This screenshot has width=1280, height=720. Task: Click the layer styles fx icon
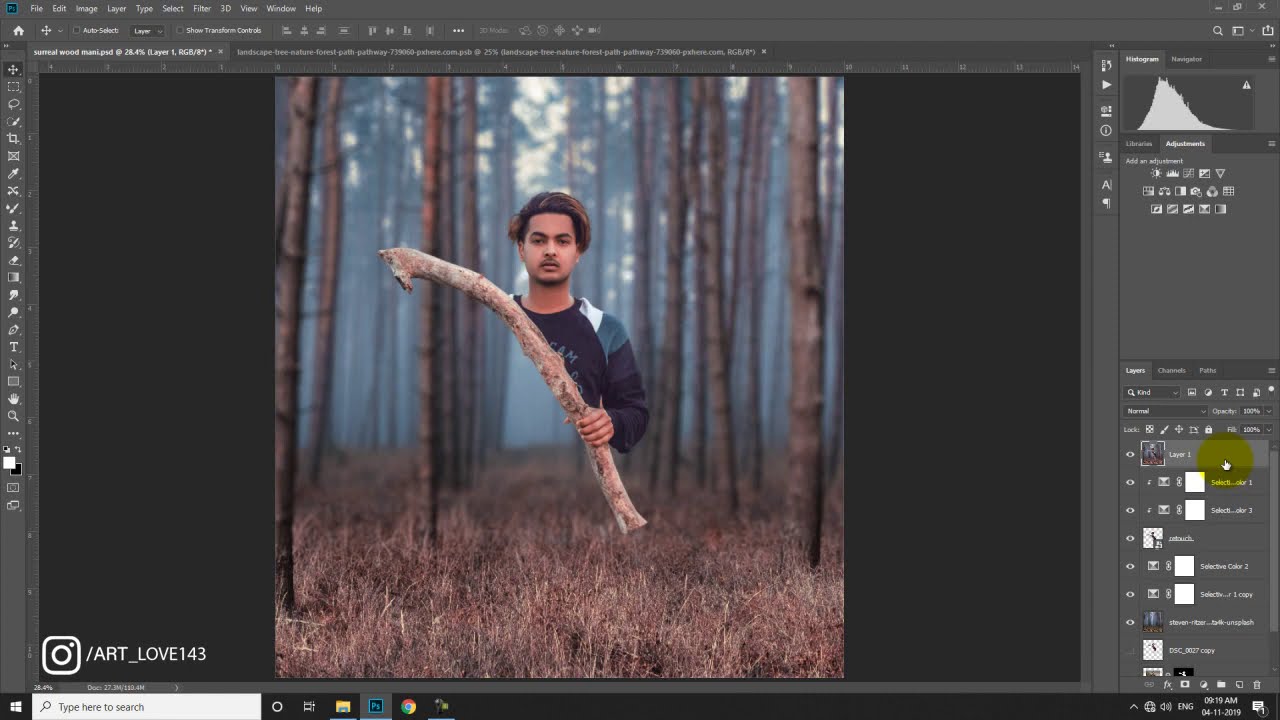coord(1167,685)
